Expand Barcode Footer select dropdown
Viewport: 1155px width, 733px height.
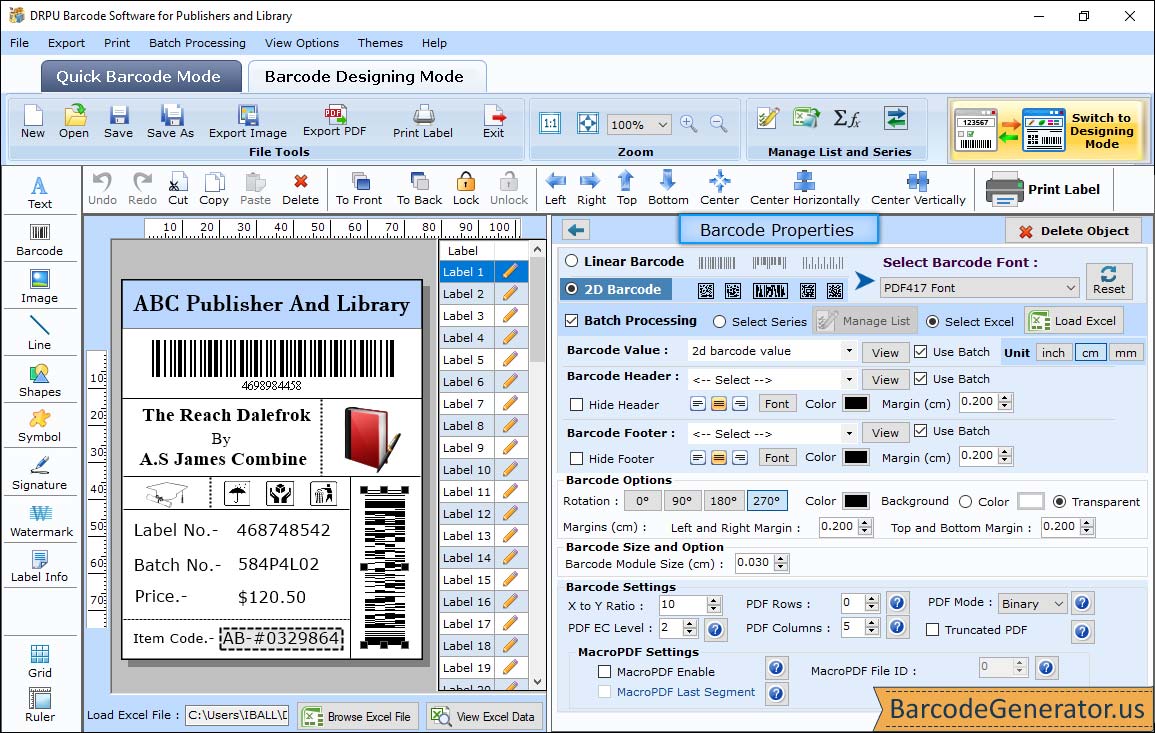tap(849, 433)
